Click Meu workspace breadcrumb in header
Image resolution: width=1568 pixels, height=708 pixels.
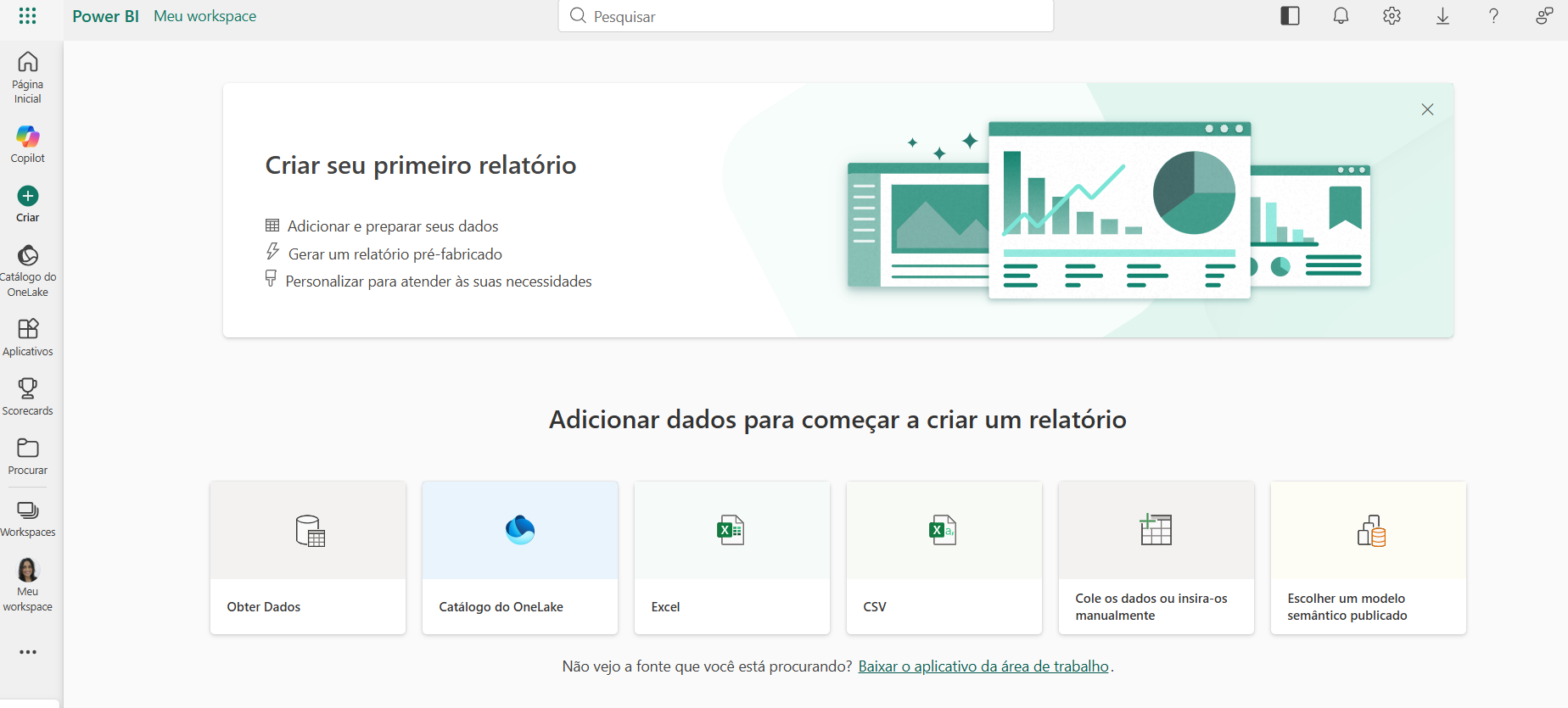pyautogui.click(x=204, y=16)
